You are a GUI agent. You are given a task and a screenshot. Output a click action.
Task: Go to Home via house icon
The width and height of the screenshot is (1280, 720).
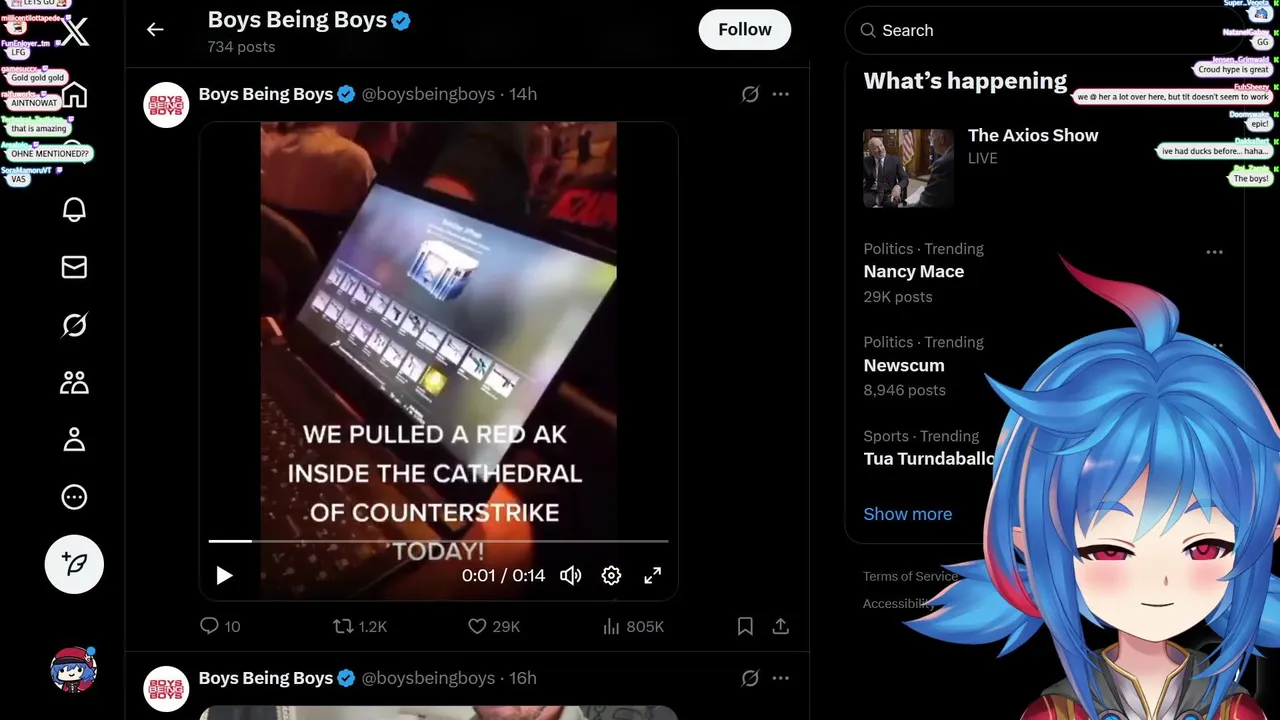pyautogui.click(x=74, y=95)
